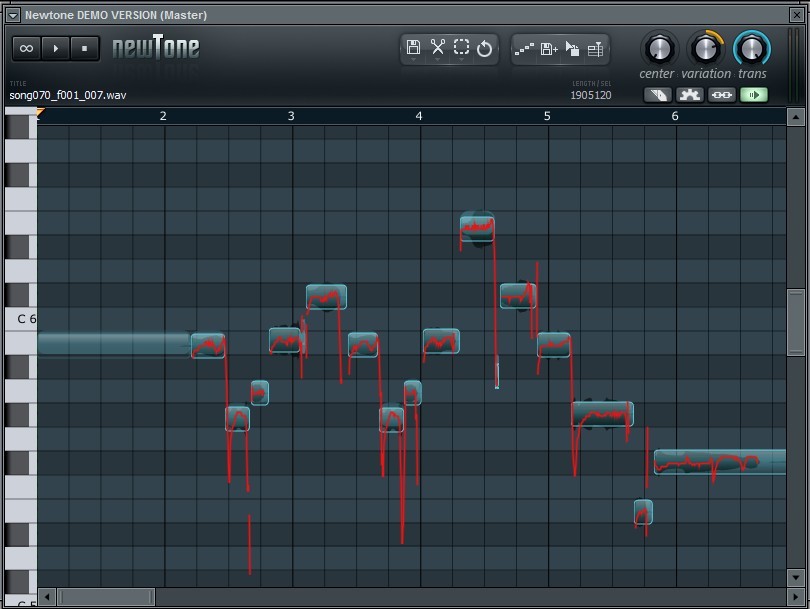810x609 pixels.
Task: Click the advanced settings gear button
Action: tap(690, 95)
